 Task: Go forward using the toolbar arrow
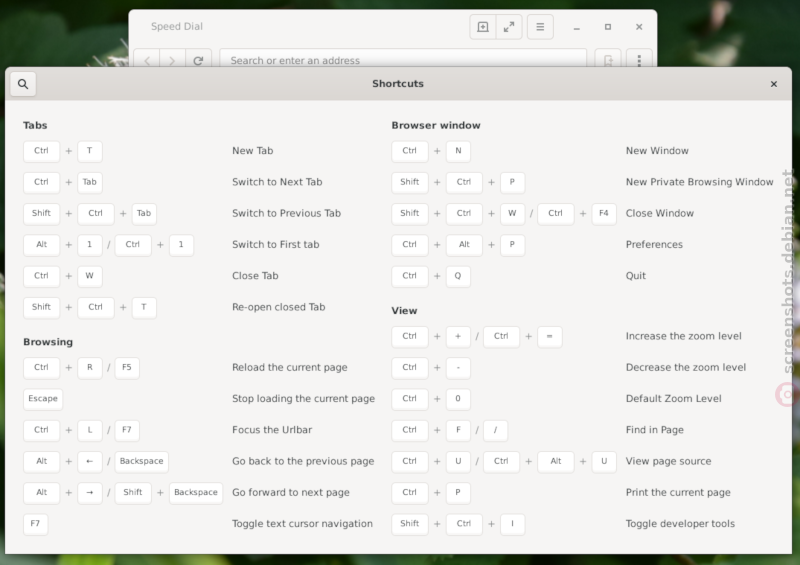click(172, 60)
